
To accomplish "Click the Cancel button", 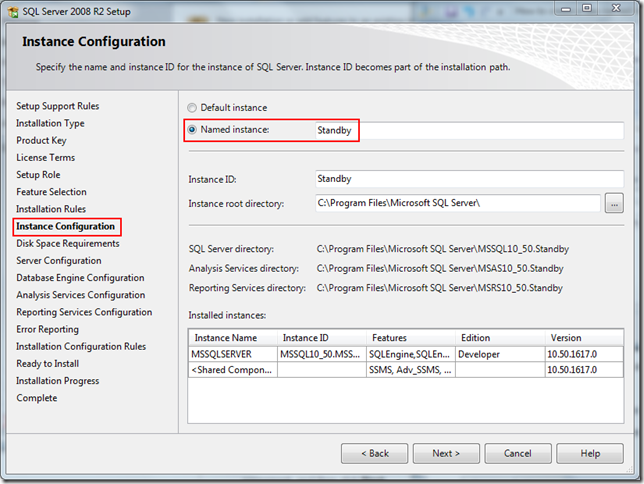I will (518, 454).
